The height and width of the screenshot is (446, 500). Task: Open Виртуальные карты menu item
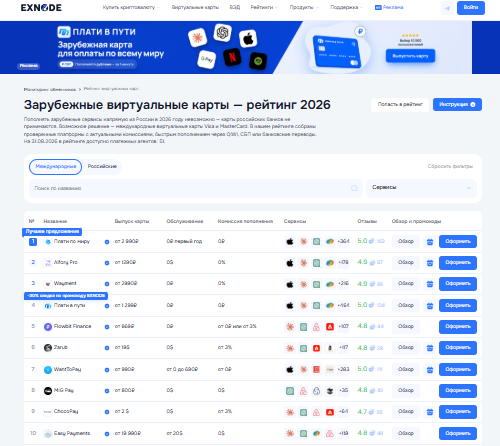[x=195, y=7]
